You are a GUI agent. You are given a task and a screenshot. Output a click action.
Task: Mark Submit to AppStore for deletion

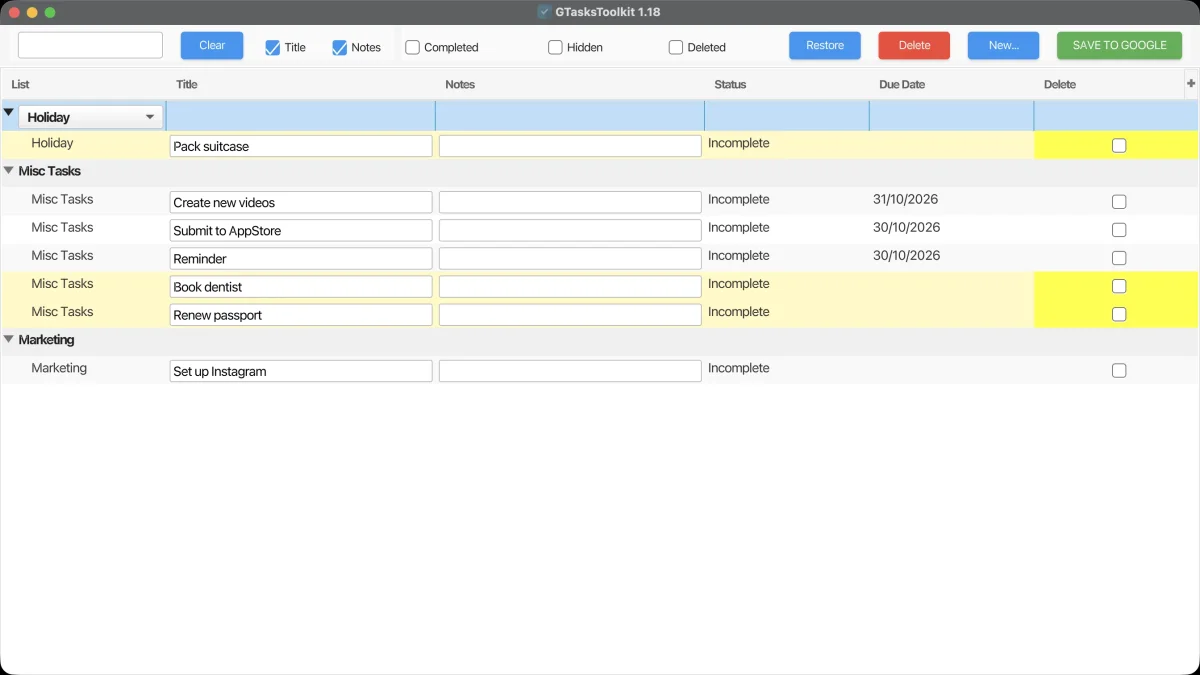point(1119,229)
